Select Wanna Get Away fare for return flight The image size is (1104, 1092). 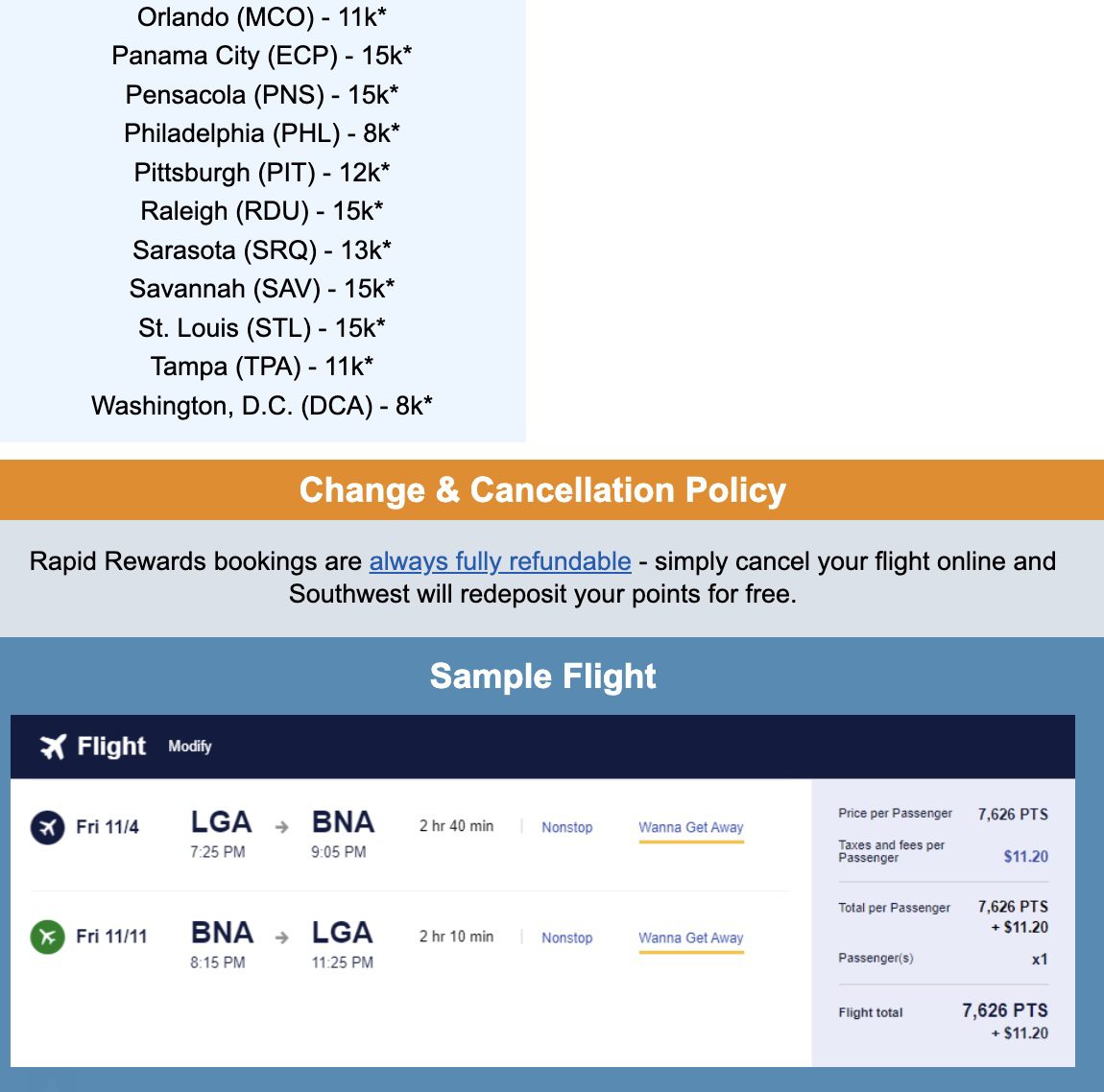[691, 938]
